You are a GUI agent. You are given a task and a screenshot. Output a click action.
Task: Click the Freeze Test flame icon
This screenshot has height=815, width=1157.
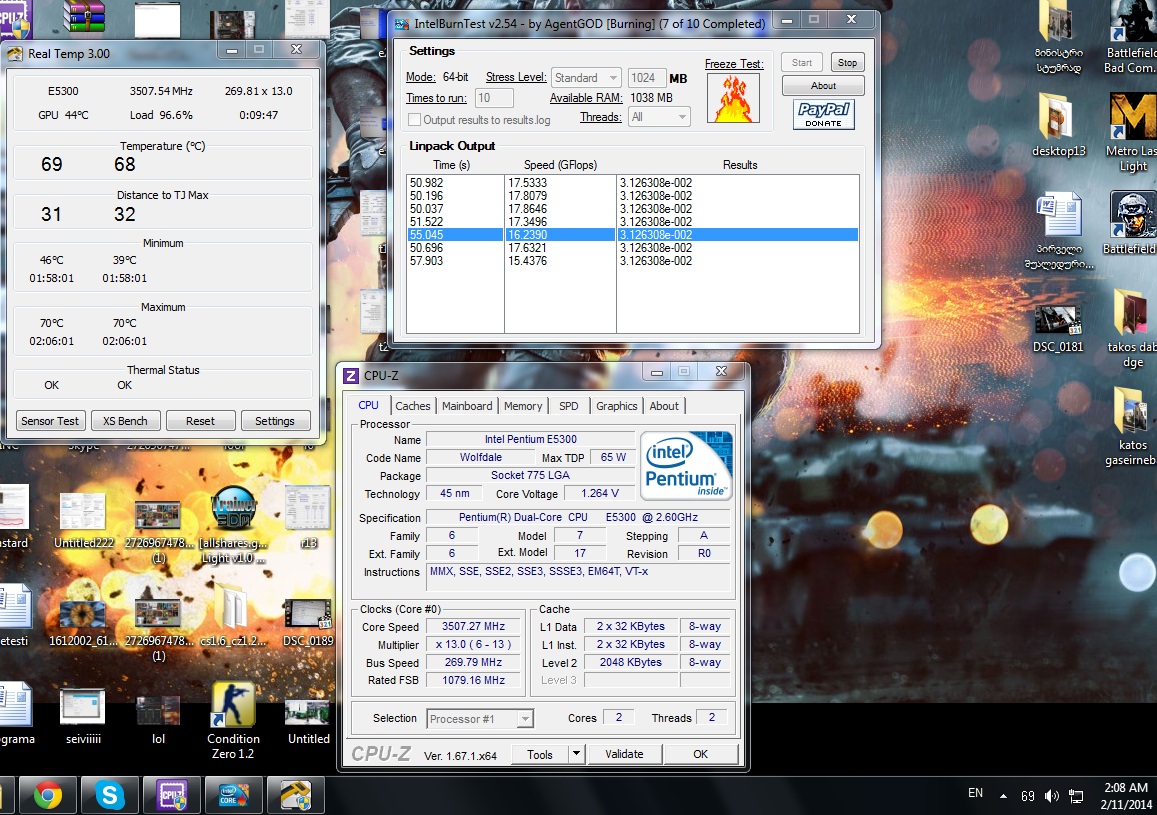coord(733,98)
